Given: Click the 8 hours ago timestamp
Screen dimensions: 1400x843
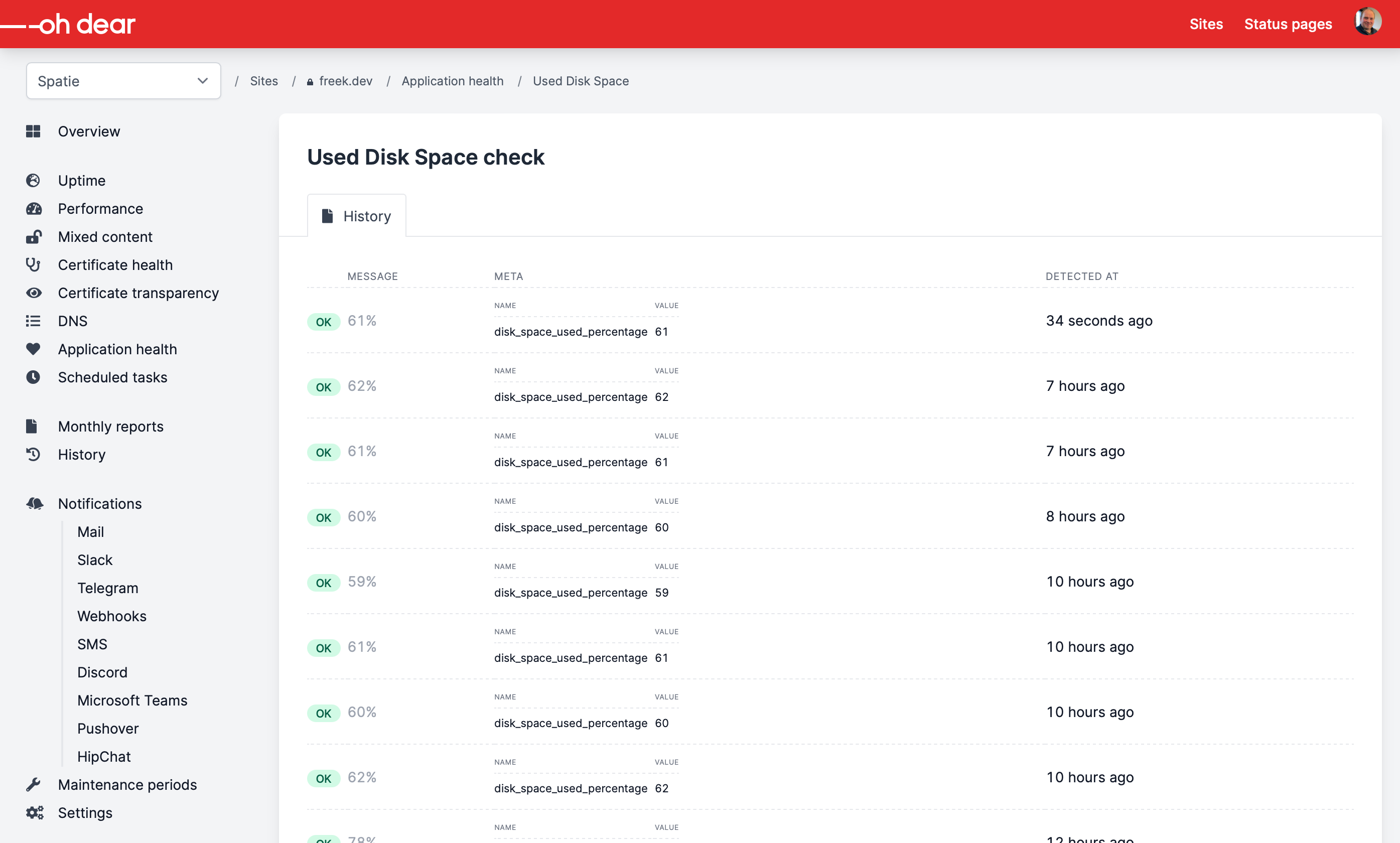Looking at the screenshot, I should tap(1085, 516).
